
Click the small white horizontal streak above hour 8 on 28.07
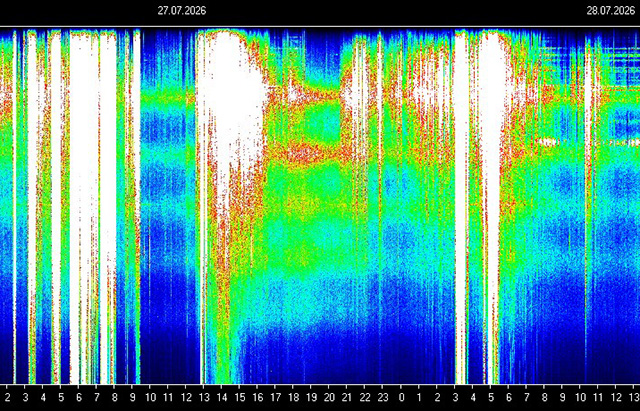coord(547,142)
